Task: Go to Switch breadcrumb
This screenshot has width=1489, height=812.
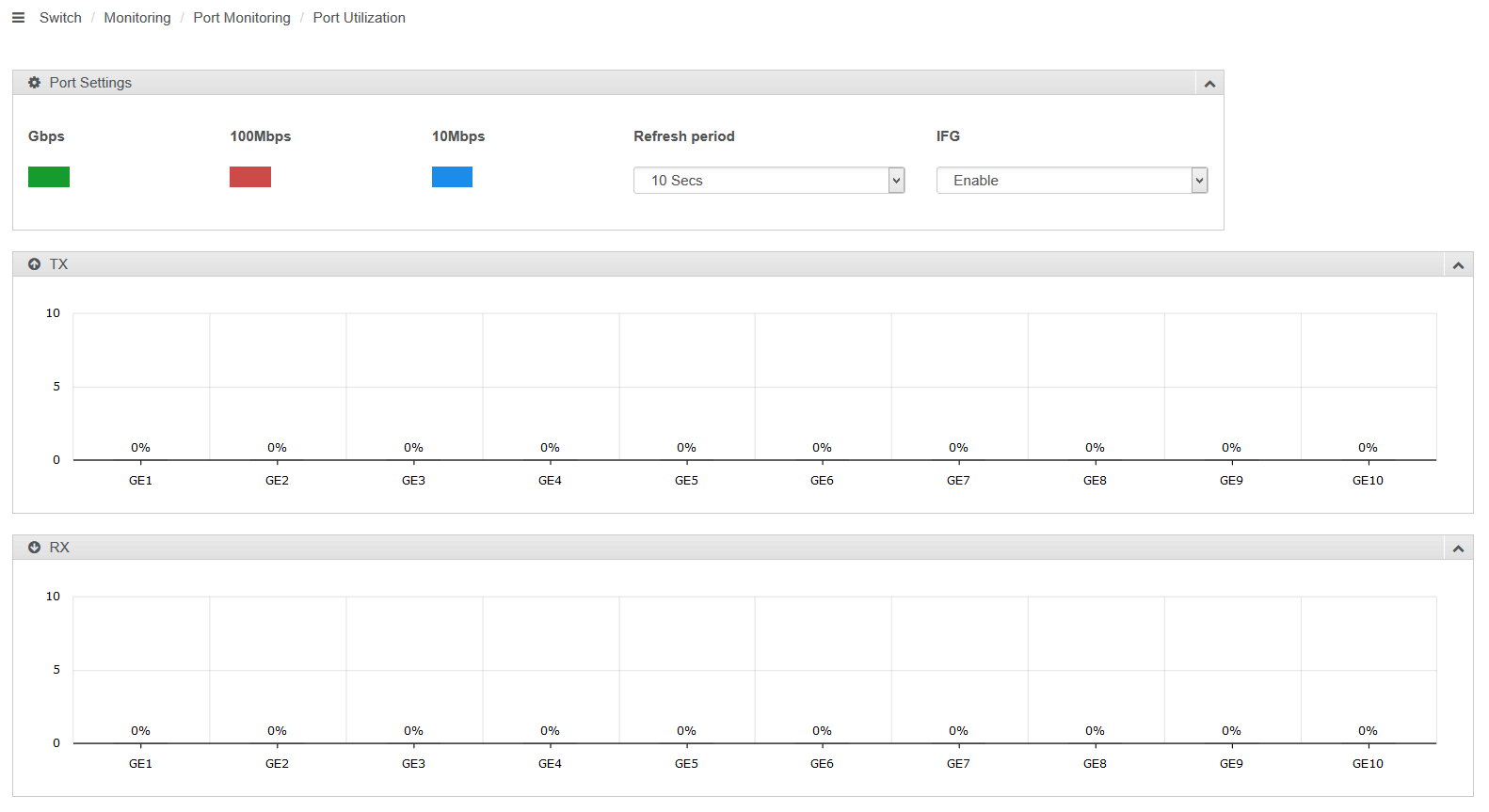Action: [x=60, y=18]
